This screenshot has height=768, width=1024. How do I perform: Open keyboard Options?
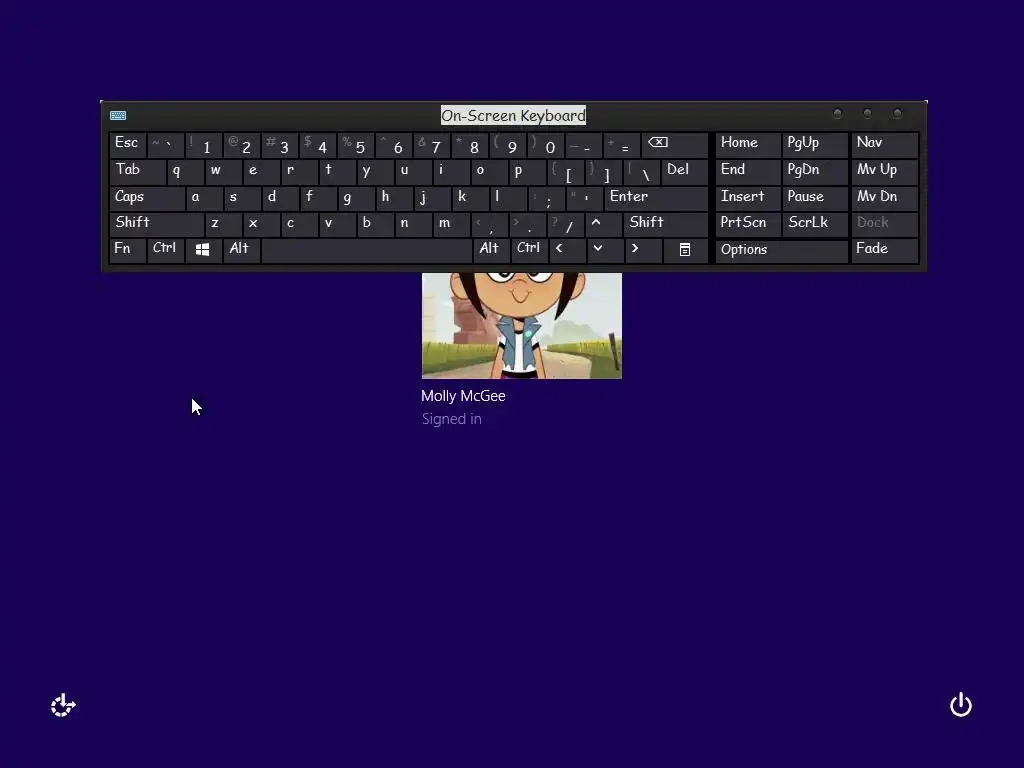tap(781, 250)
